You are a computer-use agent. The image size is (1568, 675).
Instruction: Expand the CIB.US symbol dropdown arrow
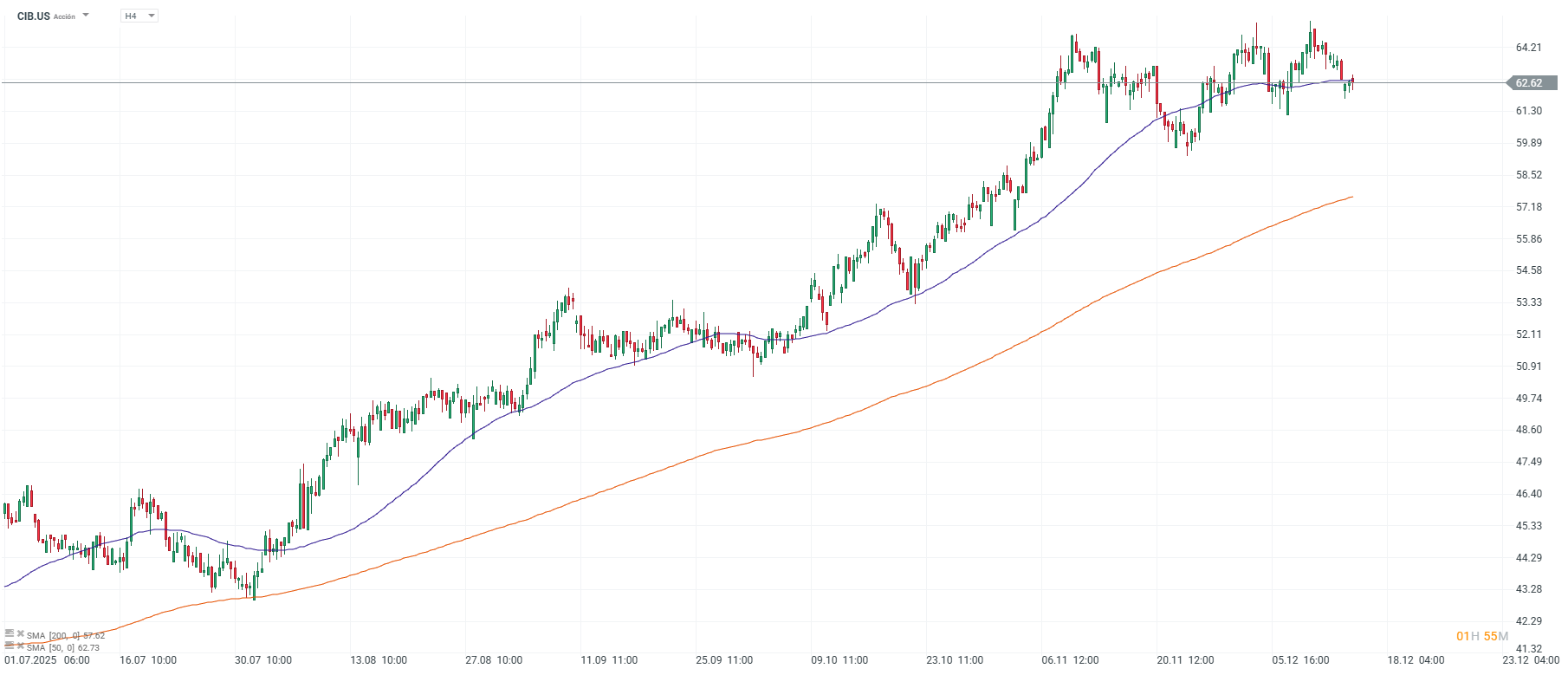click(86, 16)
